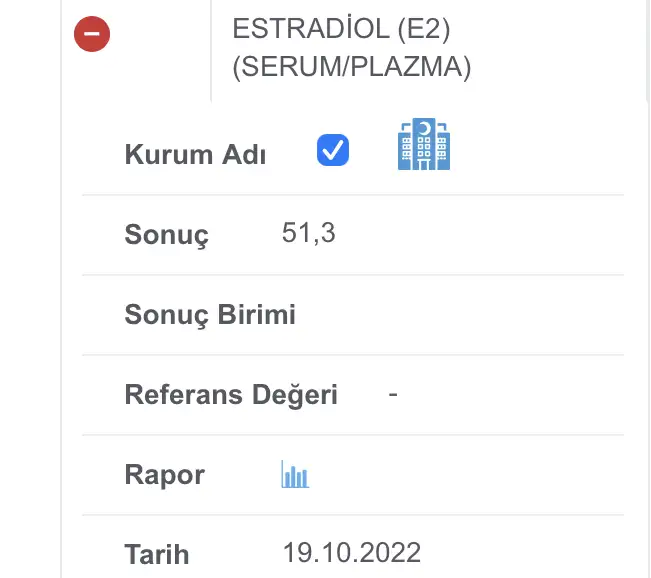Click the result value 51,3
The width and height of the screenshot is (651, 578).
[x=309, y=234]
